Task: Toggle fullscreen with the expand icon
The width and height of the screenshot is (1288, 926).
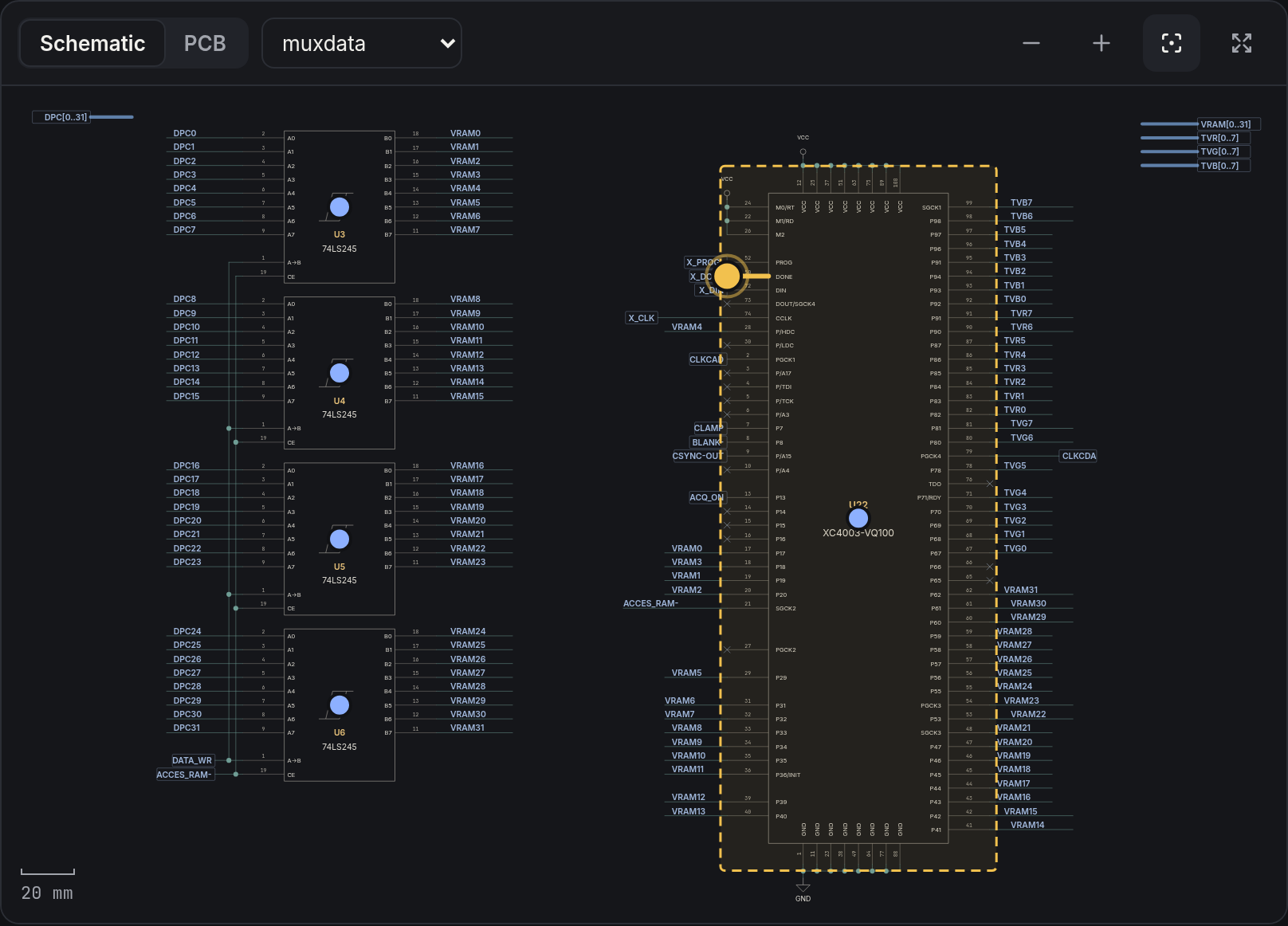Action: 1242,43
